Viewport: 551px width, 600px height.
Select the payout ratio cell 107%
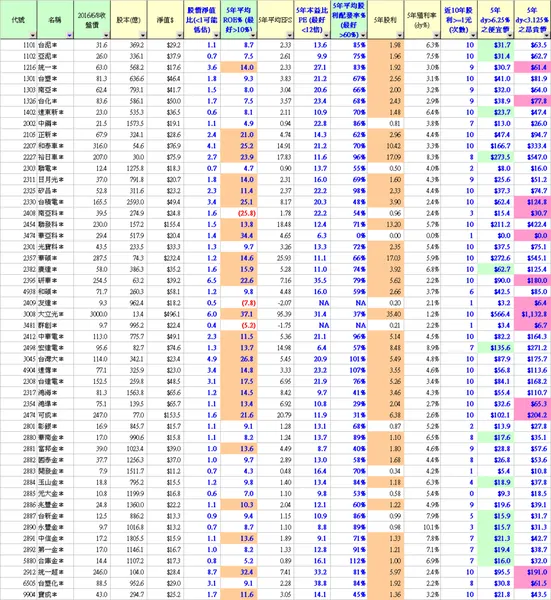click(349, 370)
